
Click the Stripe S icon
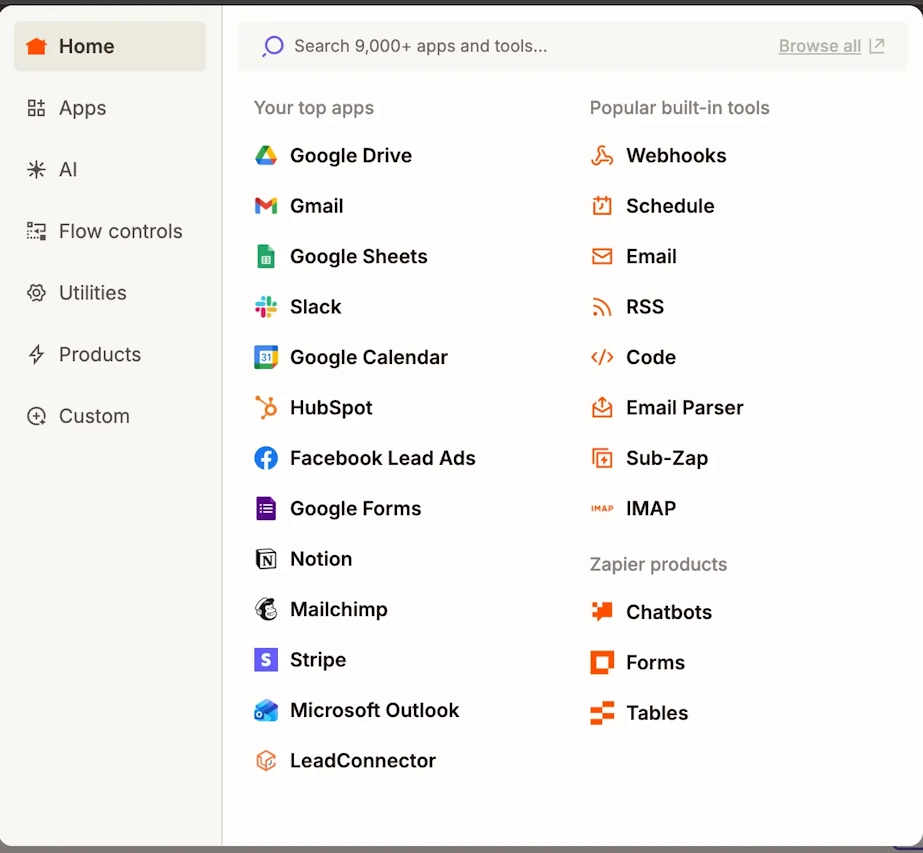pos(266,660)
